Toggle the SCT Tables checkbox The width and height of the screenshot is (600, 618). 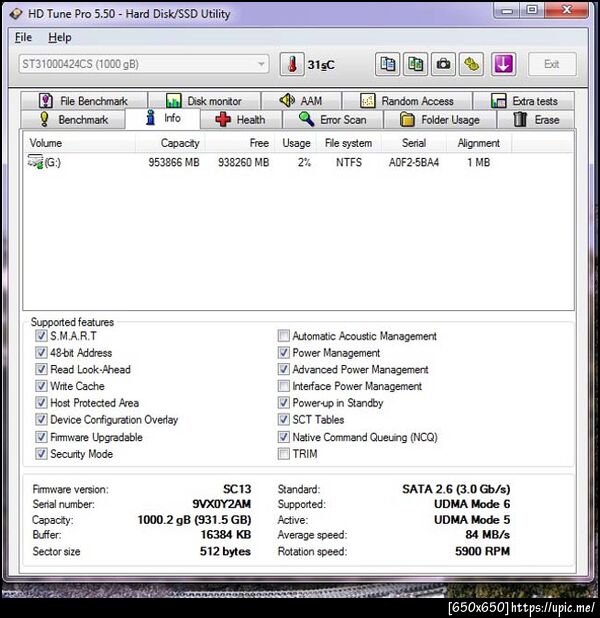point(283,419)
